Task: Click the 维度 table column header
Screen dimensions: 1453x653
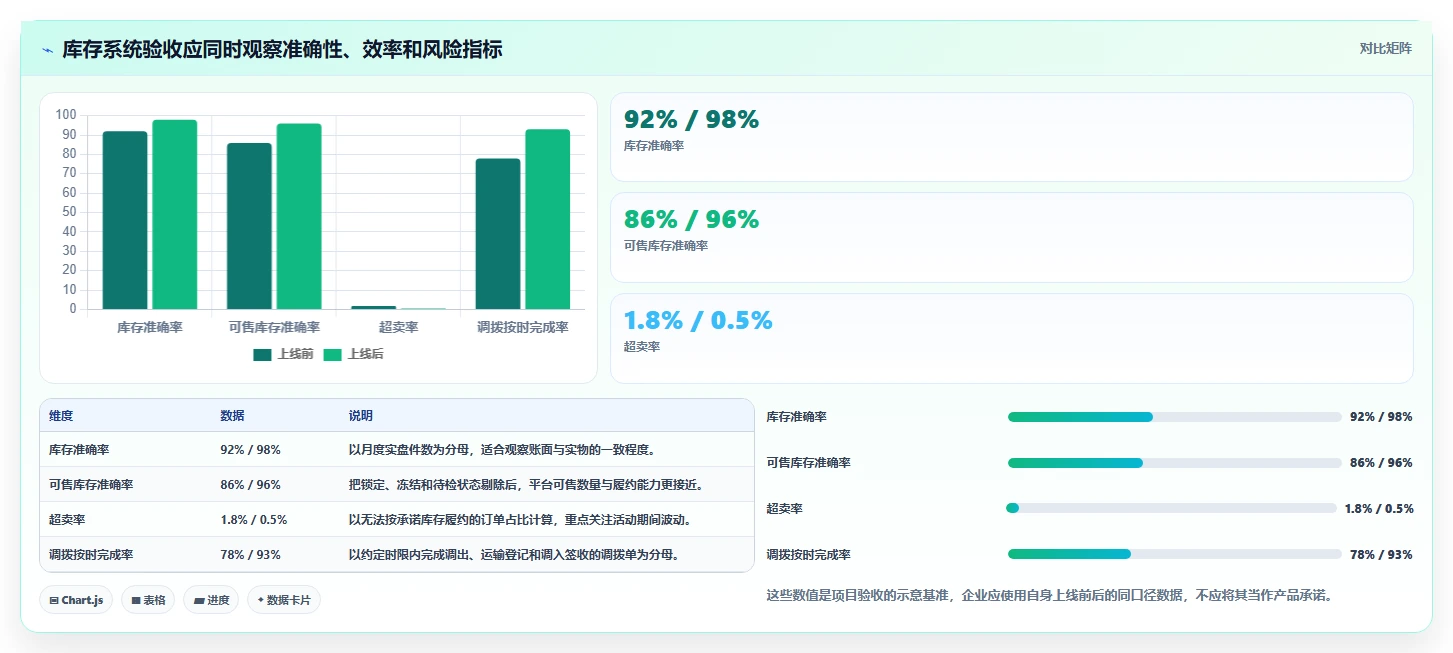Action: pos(61,416)
